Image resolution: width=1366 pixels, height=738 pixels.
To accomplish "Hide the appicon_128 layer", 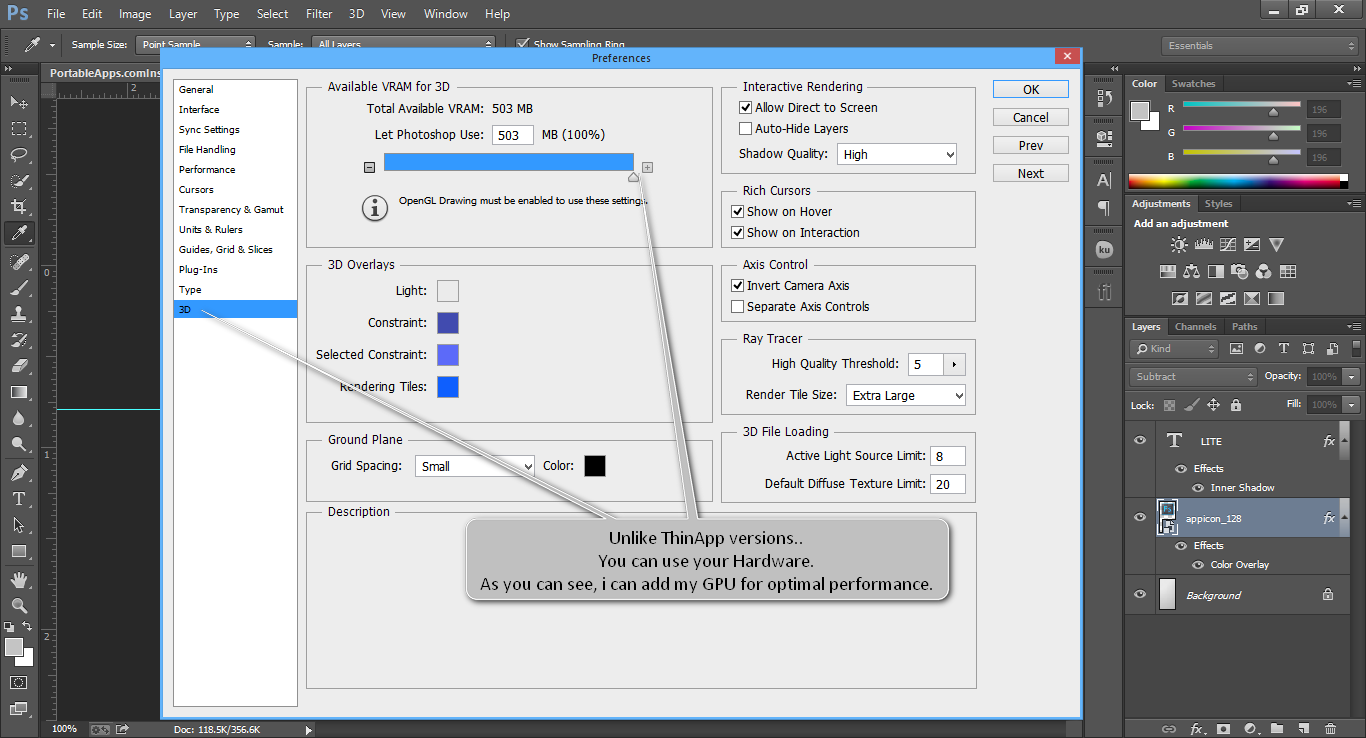I will tap(1140, 517).
